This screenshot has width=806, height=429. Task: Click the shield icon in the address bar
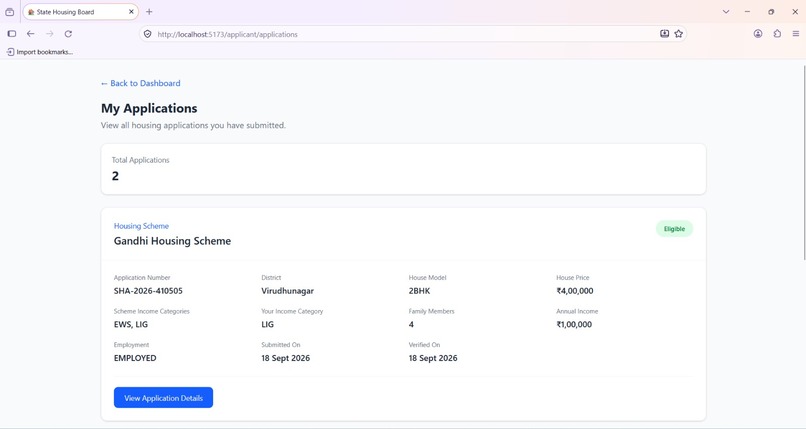[148, 34]
